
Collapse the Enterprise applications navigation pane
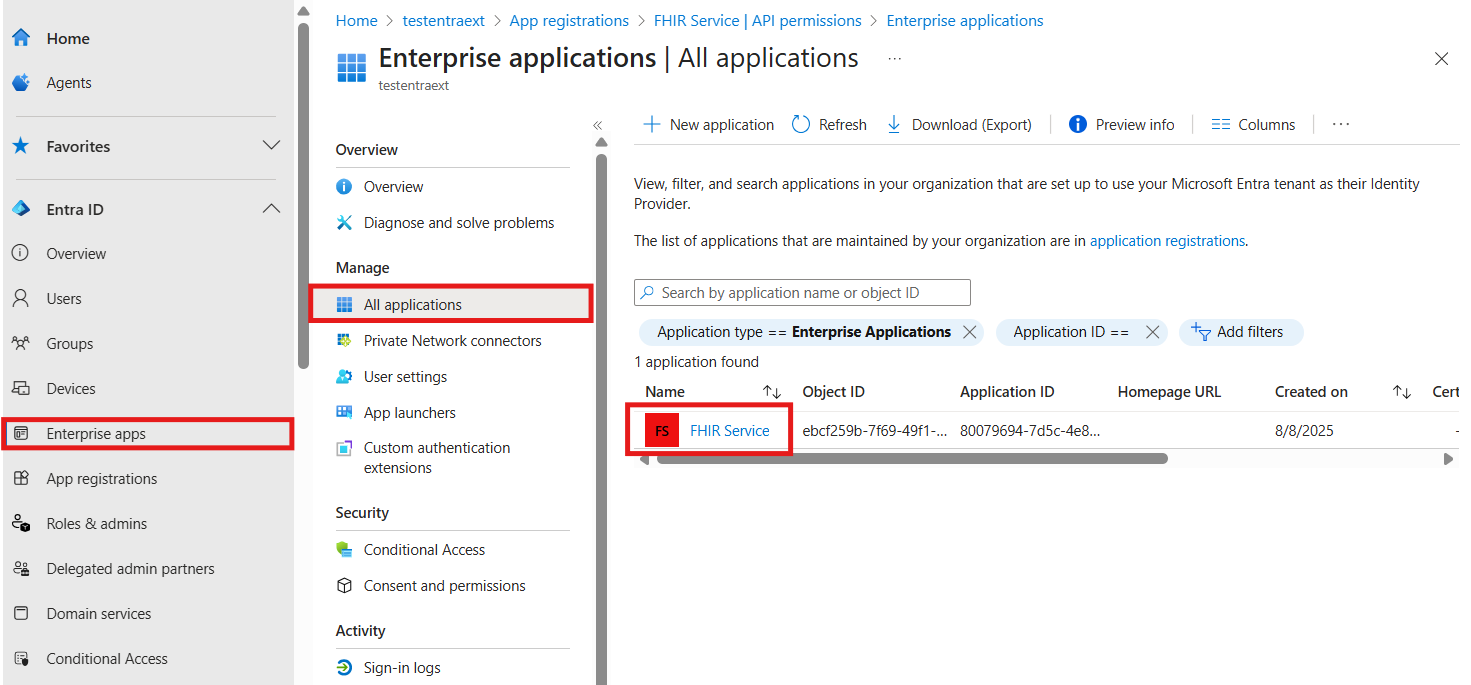pyautogui.click(x=597, y=125)
